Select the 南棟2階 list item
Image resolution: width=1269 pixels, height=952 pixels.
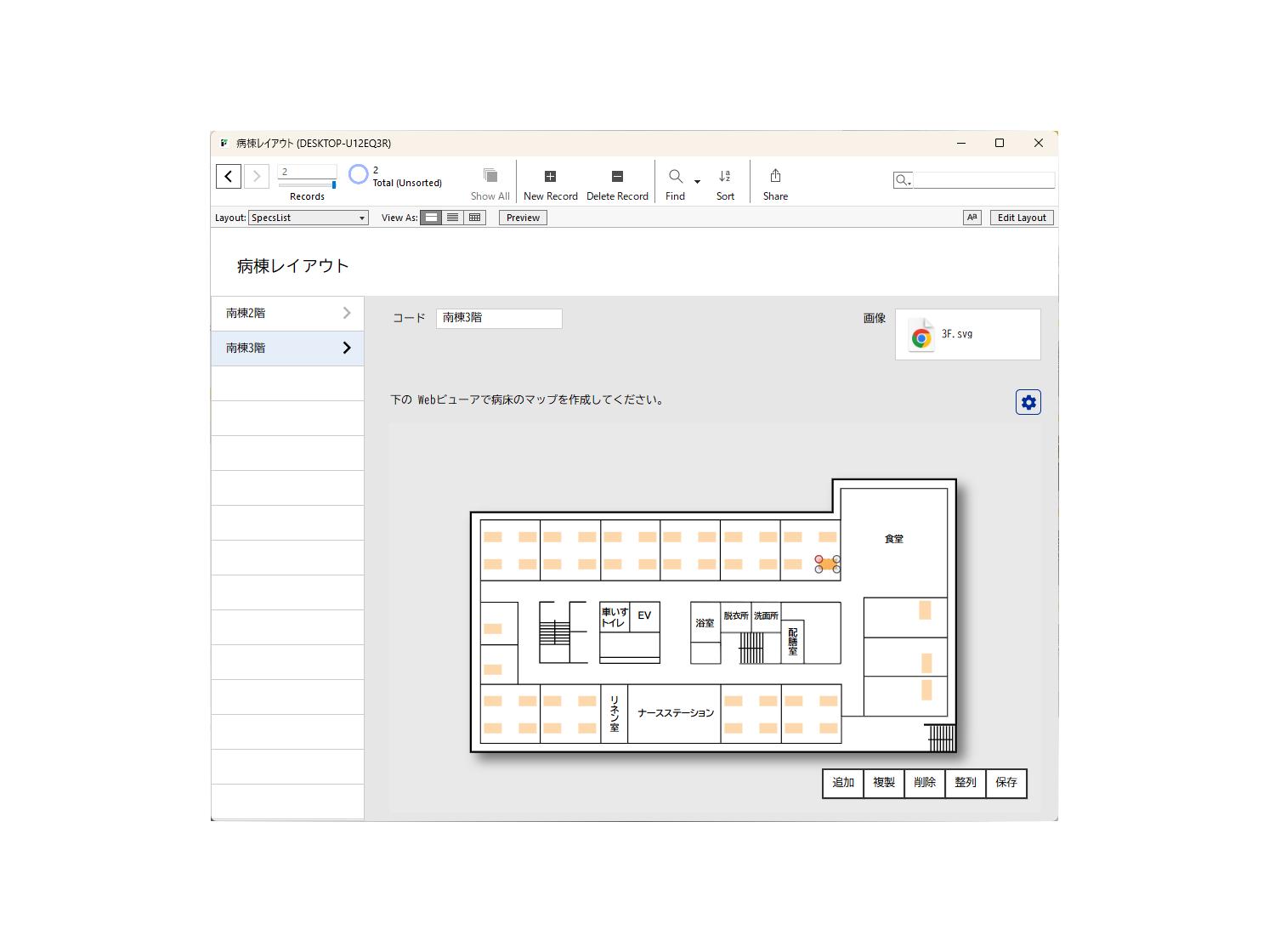point(287,314)
